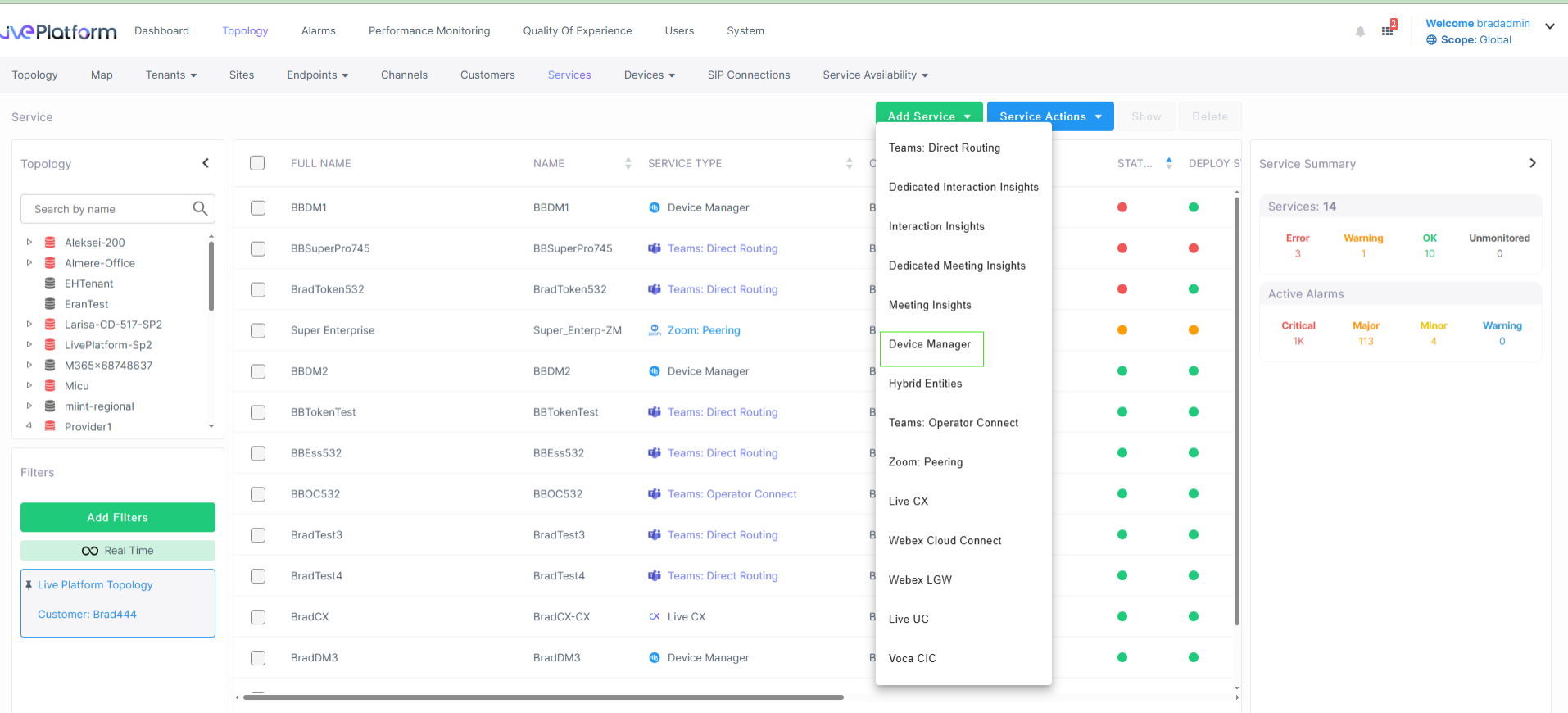1568x713 pixels.
Task: Choose Device Manager from Add Service menu
Action: pos(930,344)
